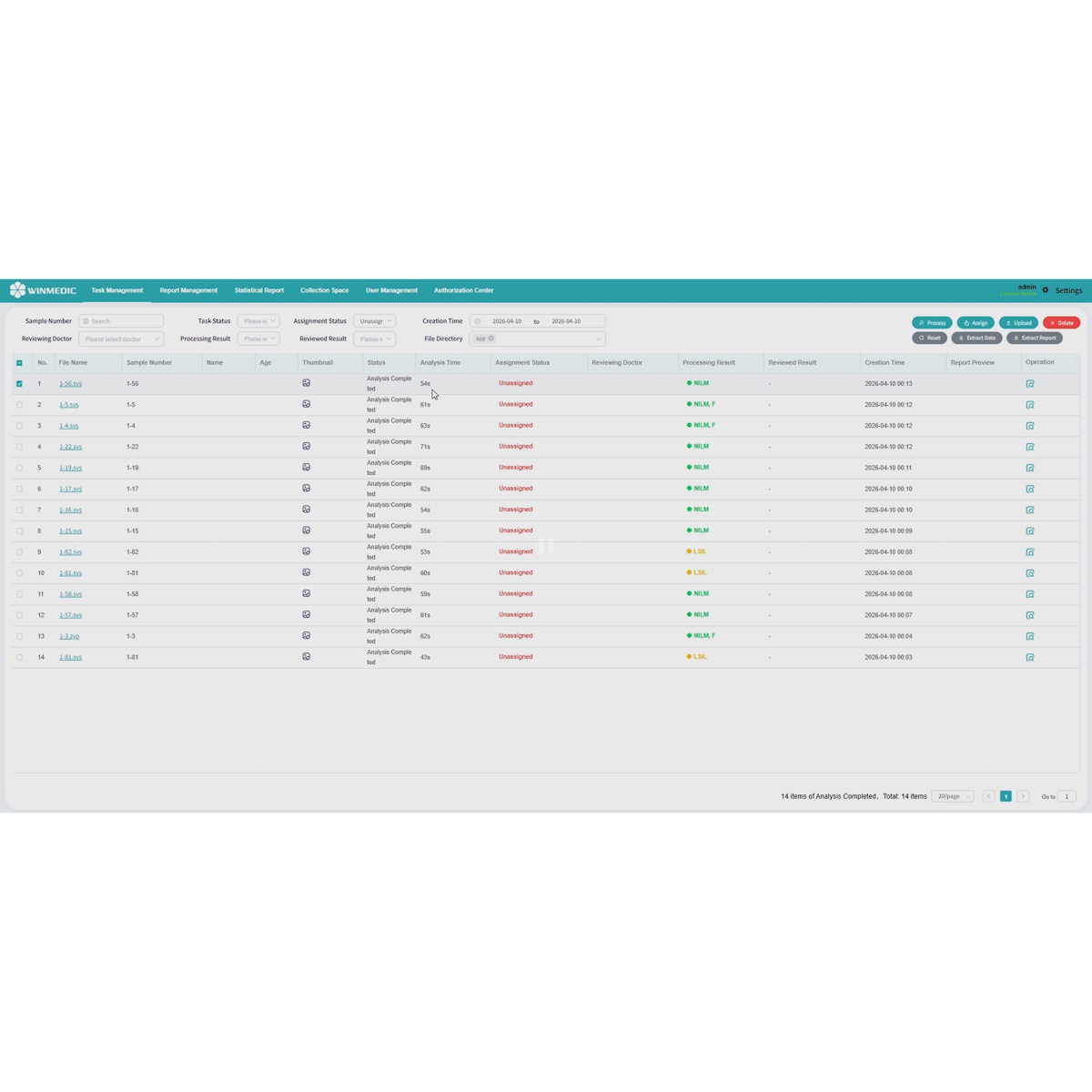Viewport: 1092px width, 1092px height.
Task: Click the Reset button
Action: coord(929,338)
